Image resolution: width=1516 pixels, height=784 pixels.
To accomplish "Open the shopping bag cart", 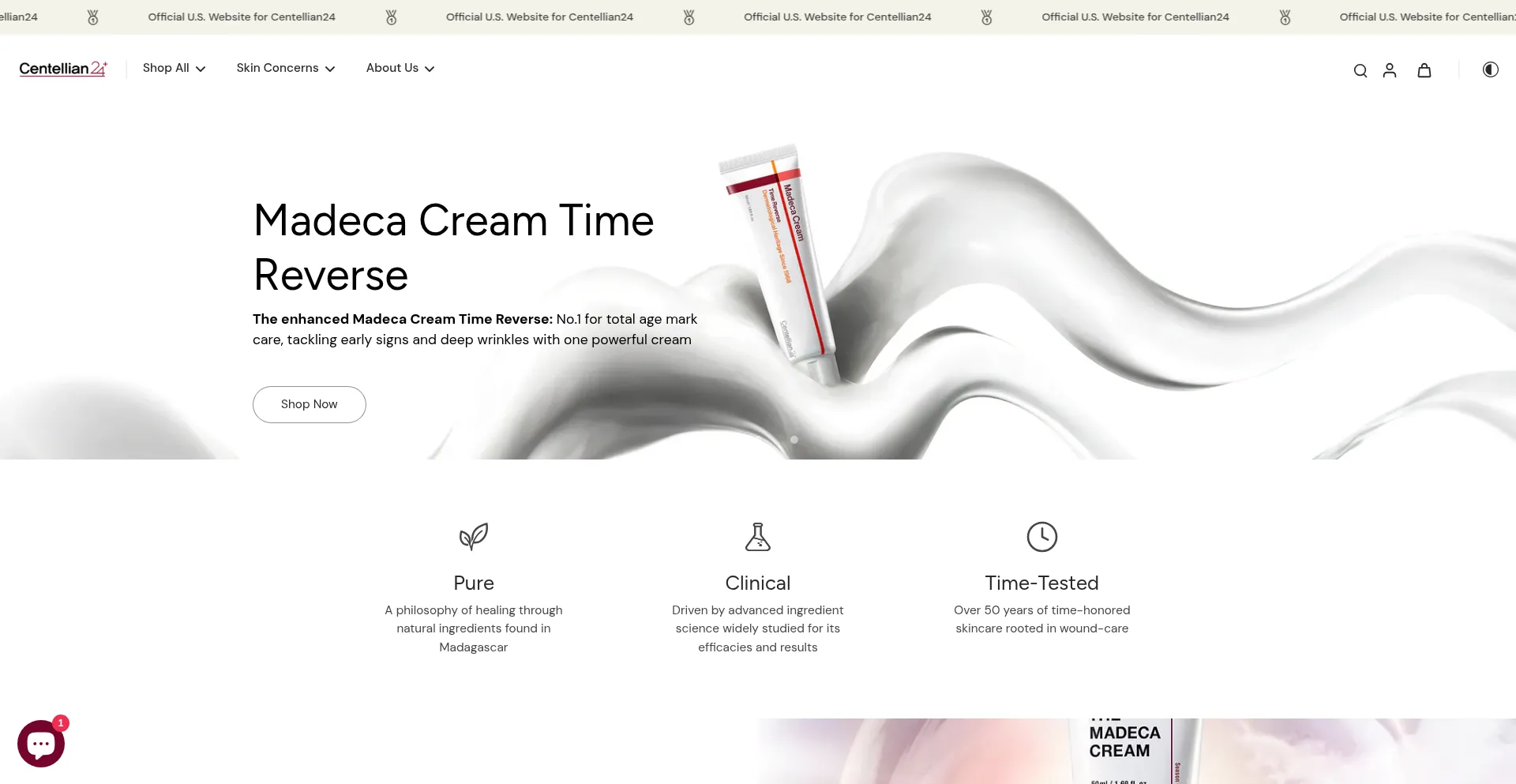I will point(1424,70).
